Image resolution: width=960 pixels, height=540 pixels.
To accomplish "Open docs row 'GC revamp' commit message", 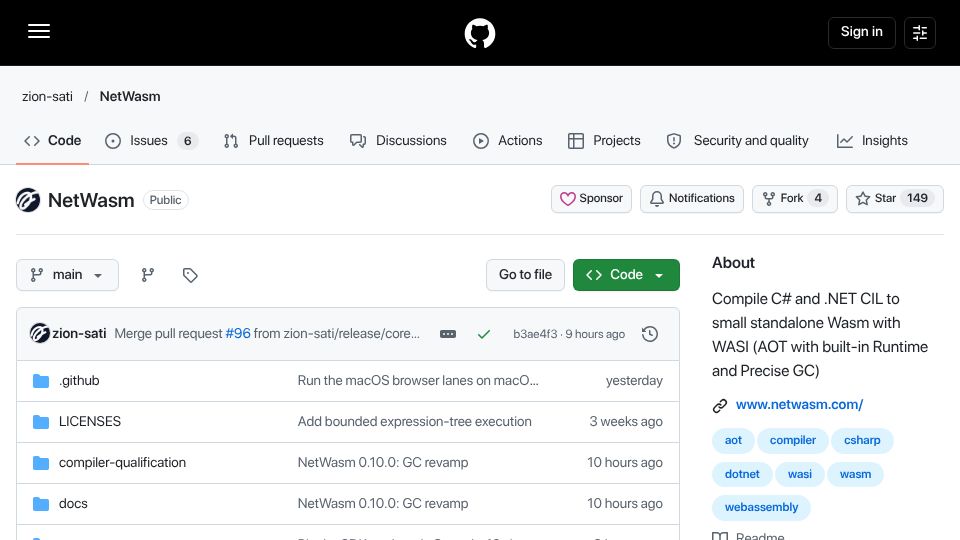I will pyautogui.click(x=383, y=504).
